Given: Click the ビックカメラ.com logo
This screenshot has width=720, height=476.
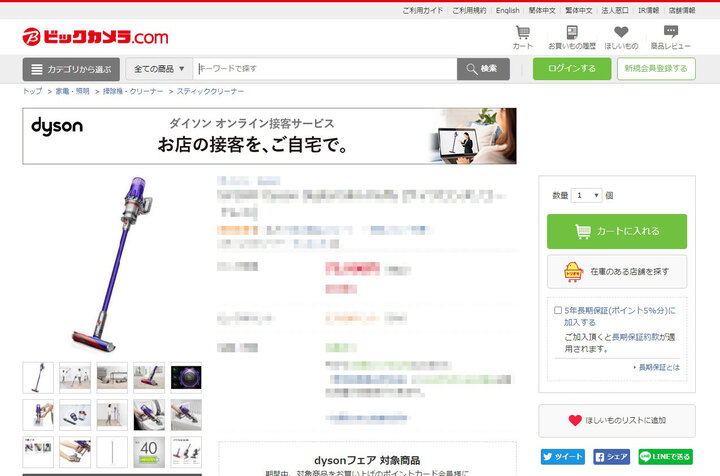Looking at the screenshot, I should pos(96,37).
